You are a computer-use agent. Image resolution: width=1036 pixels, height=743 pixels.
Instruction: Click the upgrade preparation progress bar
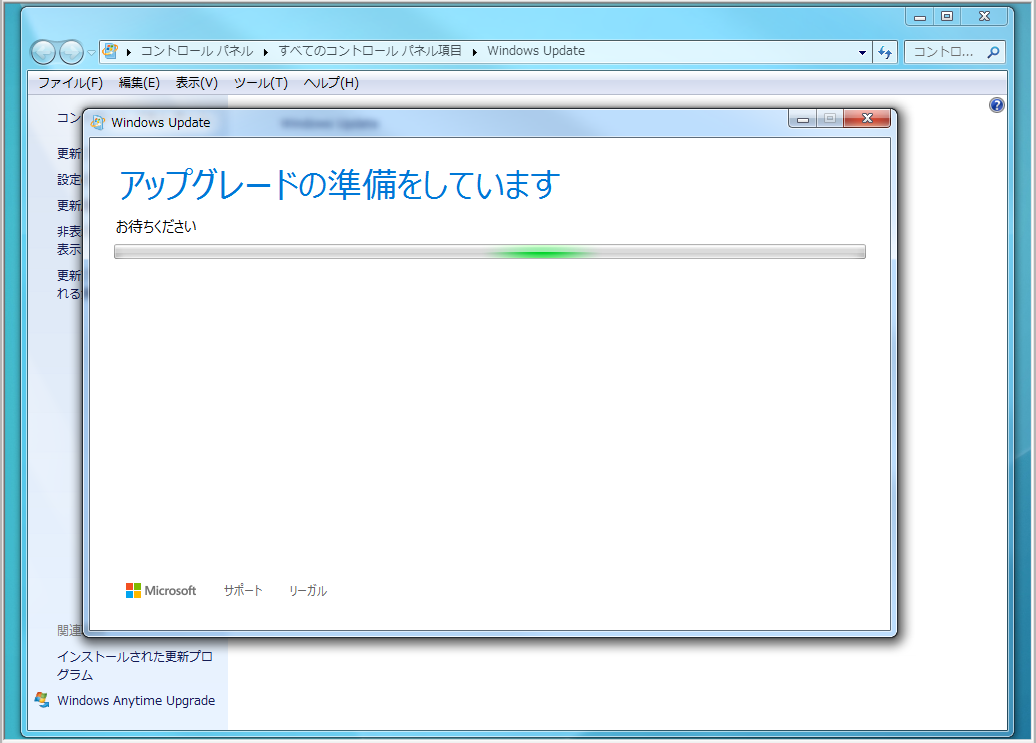(x=490, y=252)
